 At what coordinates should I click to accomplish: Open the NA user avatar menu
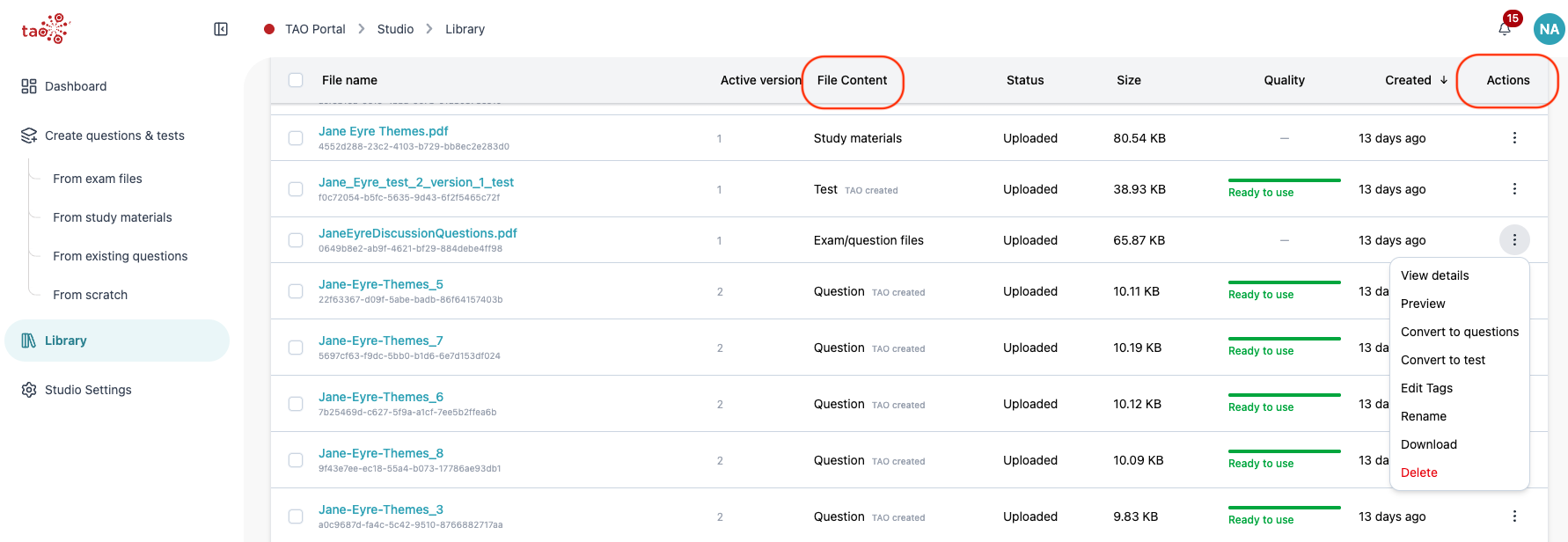tap(1549, 29)
